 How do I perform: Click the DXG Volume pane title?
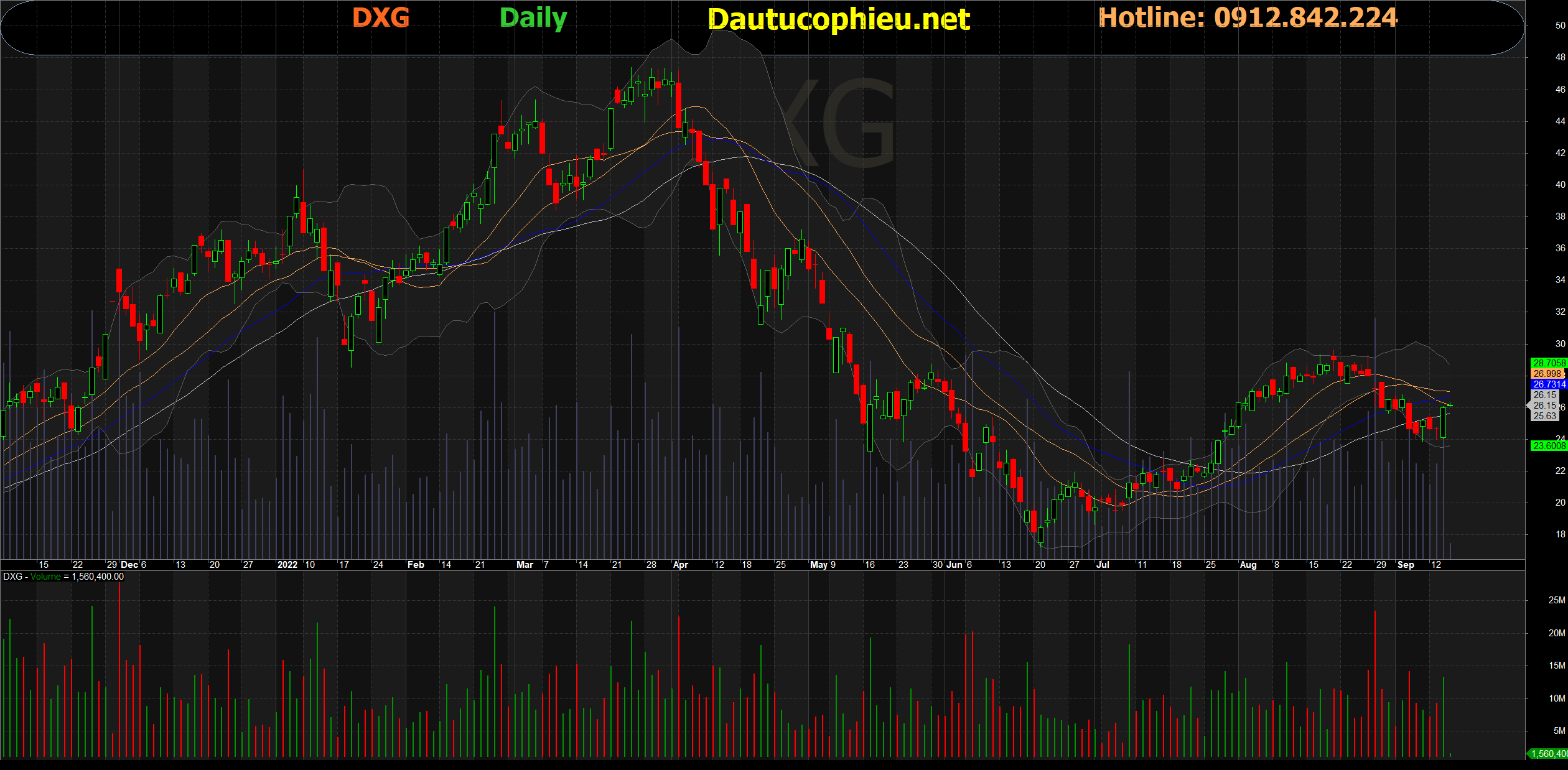click(x=32, y=577)
